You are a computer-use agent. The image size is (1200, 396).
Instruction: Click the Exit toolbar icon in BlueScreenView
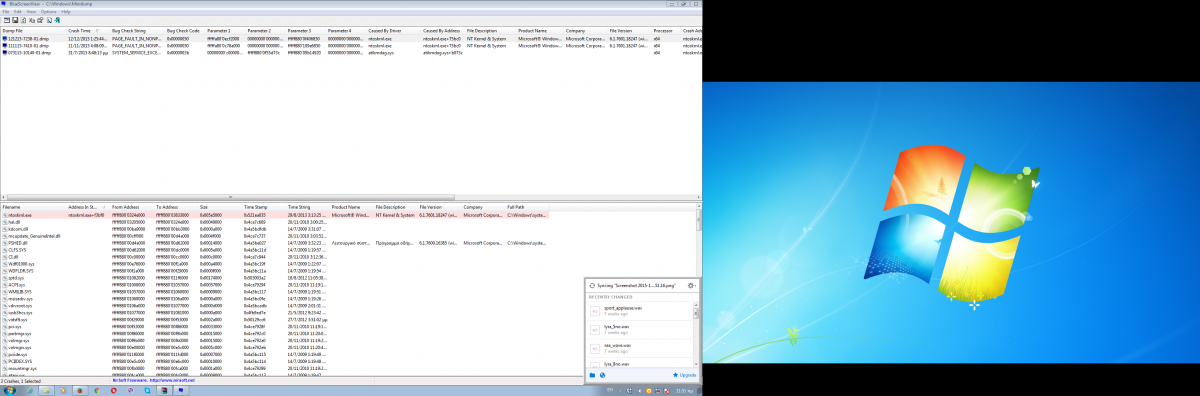(x=57, y=20)
